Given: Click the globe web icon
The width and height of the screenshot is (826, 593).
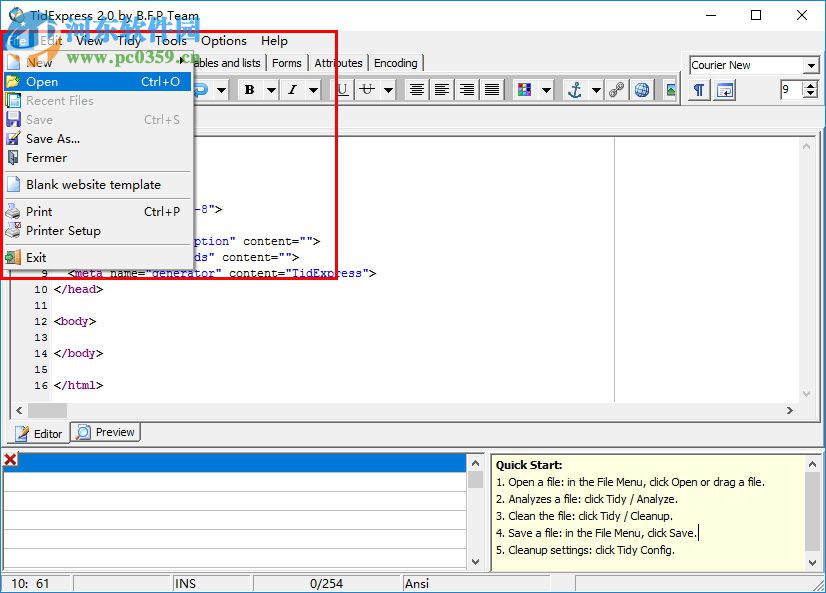Looking at the screenshot, I should [642, 90].
